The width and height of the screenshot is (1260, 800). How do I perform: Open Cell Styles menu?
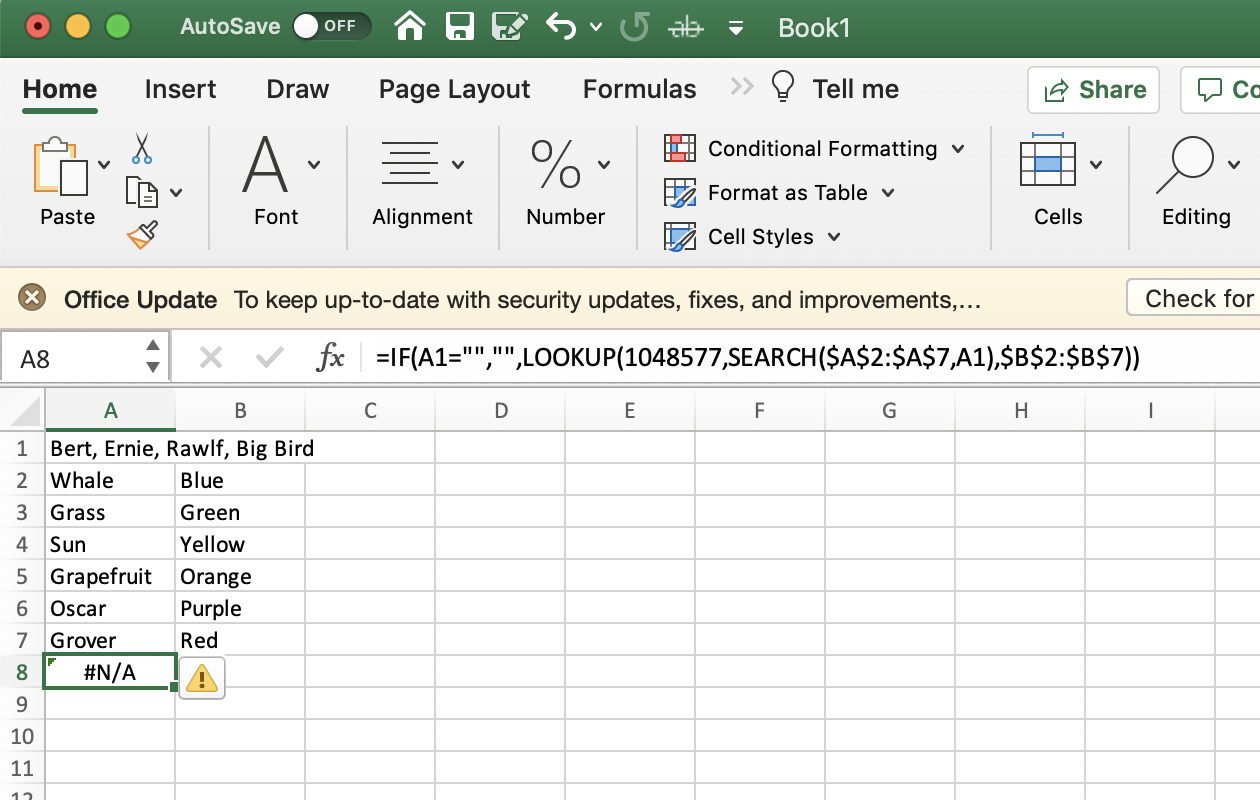point(753,237)
